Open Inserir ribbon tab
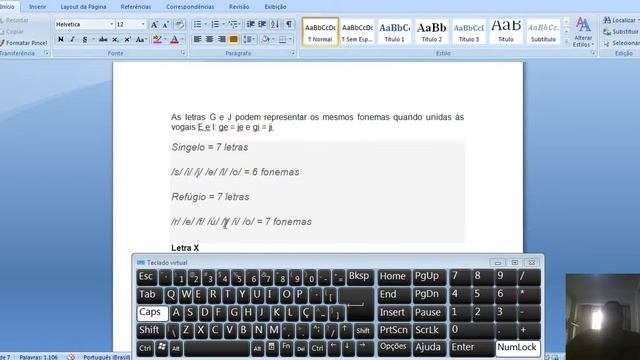Viewport: 640px width, 360px height. click(x=38, y=7)
